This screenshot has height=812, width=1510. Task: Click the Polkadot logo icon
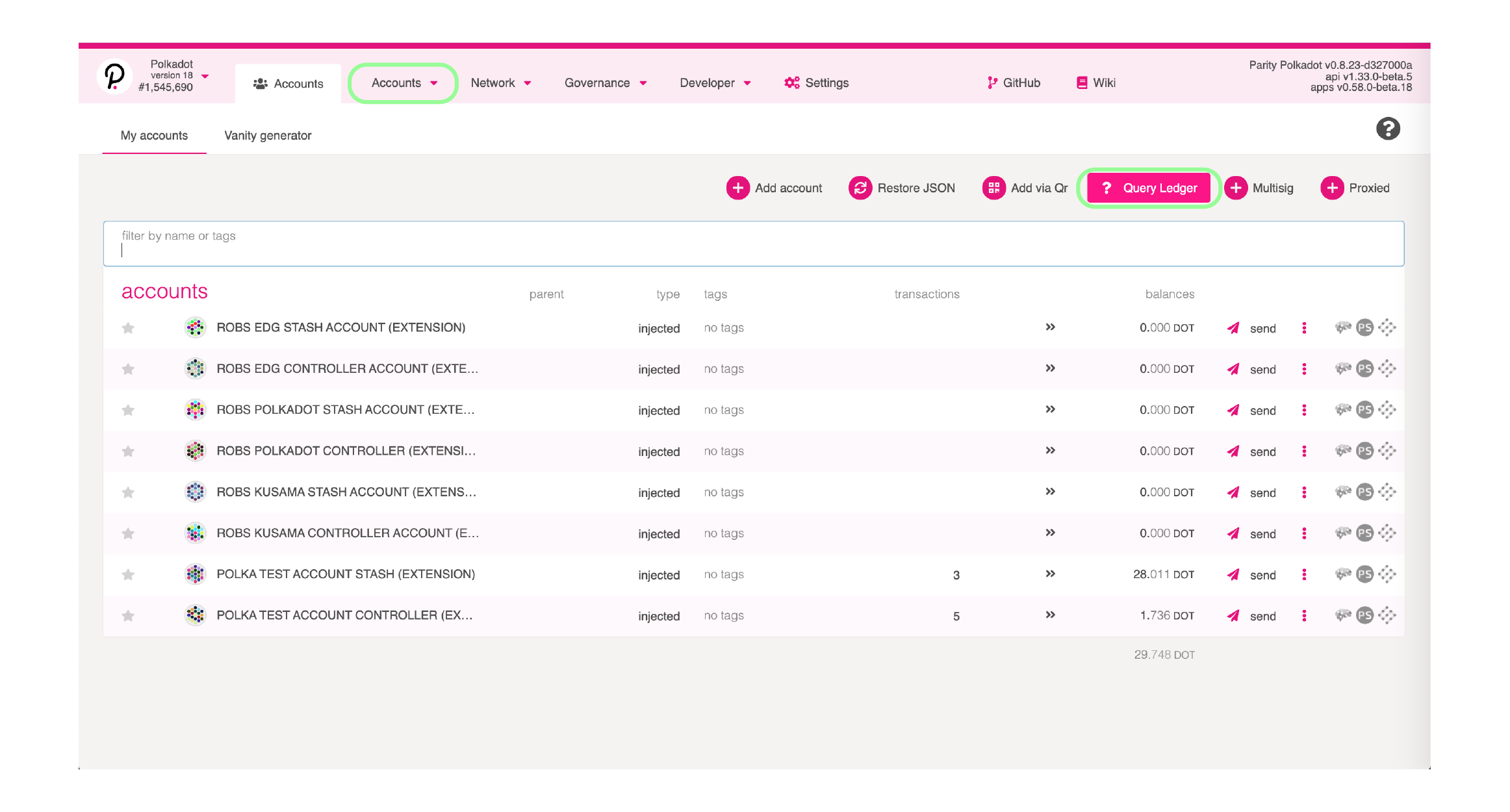point(114,77)
